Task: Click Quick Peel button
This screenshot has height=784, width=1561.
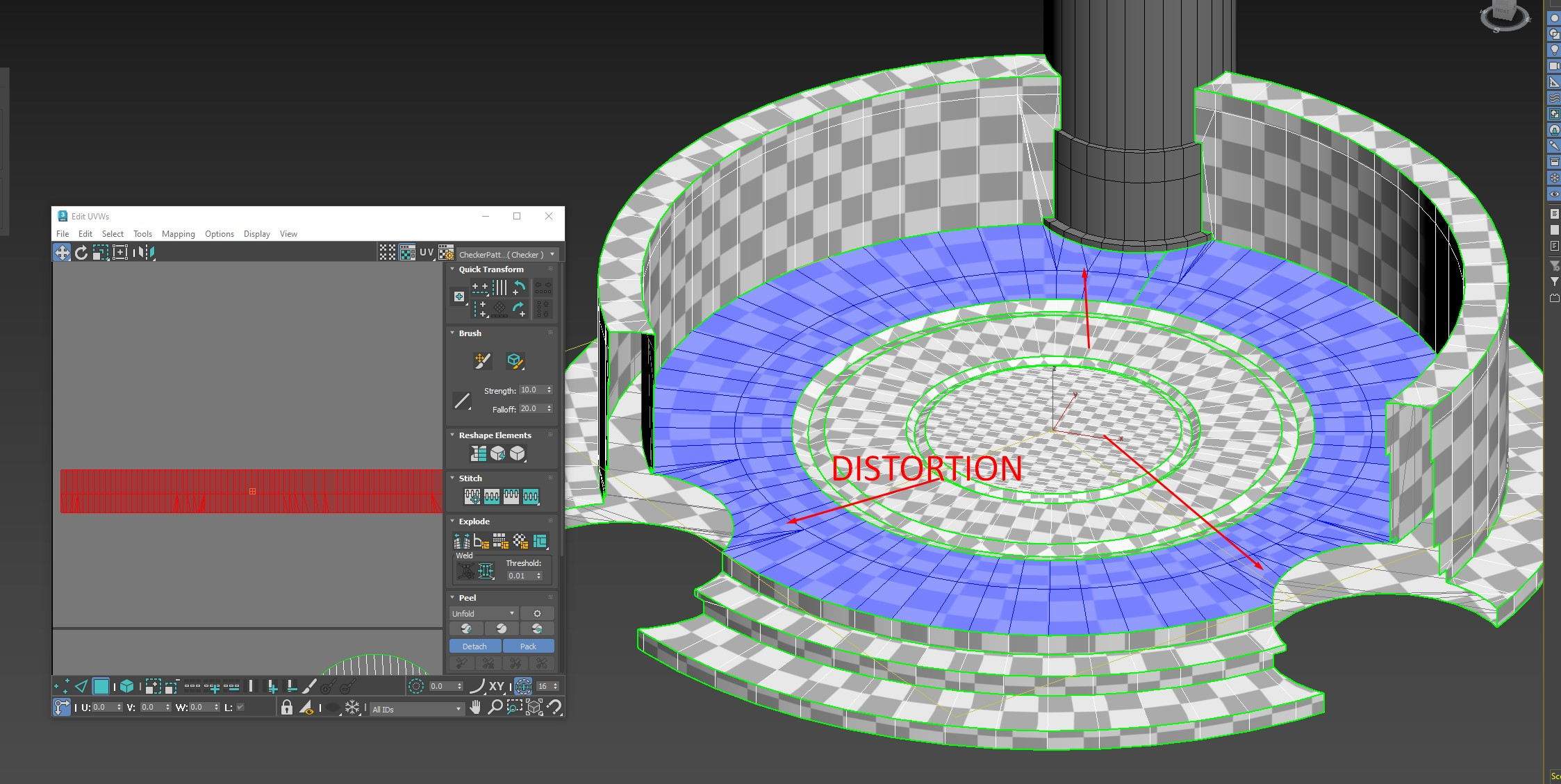Action: click(x=466, y=628)
